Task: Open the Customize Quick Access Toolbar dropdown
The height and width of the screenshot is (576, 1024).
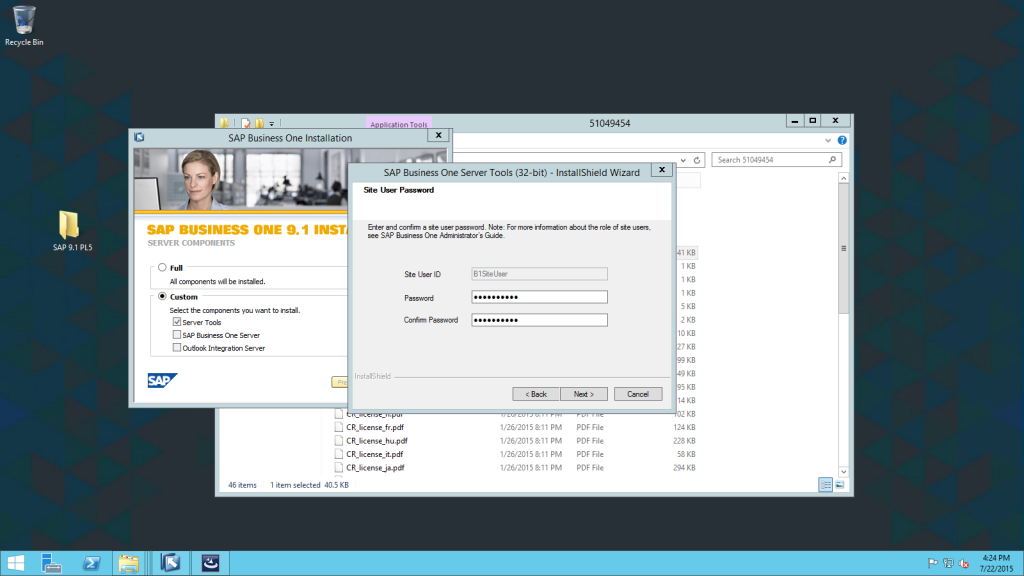Action: point(272,123)
